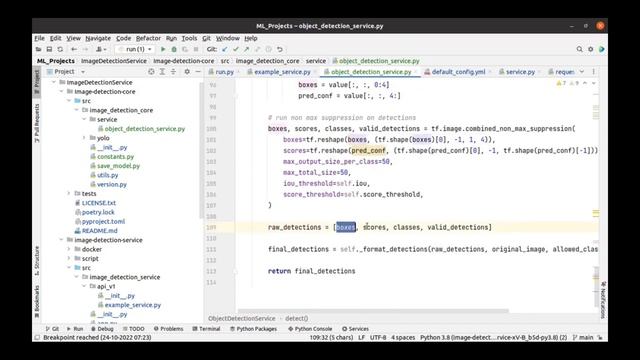Click the Git Update Project blue arrow
Screen dimensions: 640x360
tap(224, 49)
